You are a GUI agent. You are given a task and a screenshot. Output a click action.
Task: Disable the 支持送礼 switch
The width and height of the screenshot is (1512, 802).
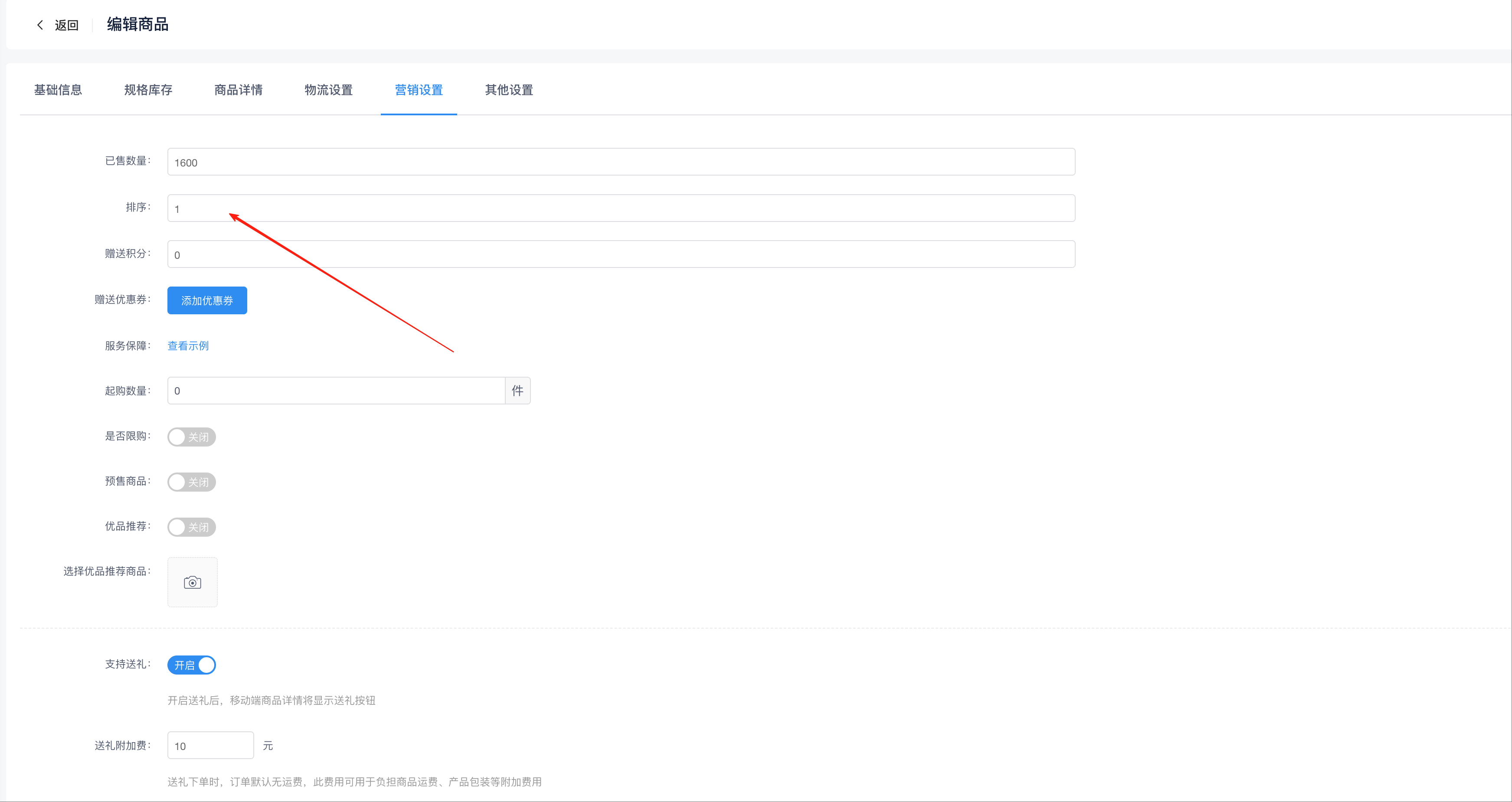tap(191, 665)
